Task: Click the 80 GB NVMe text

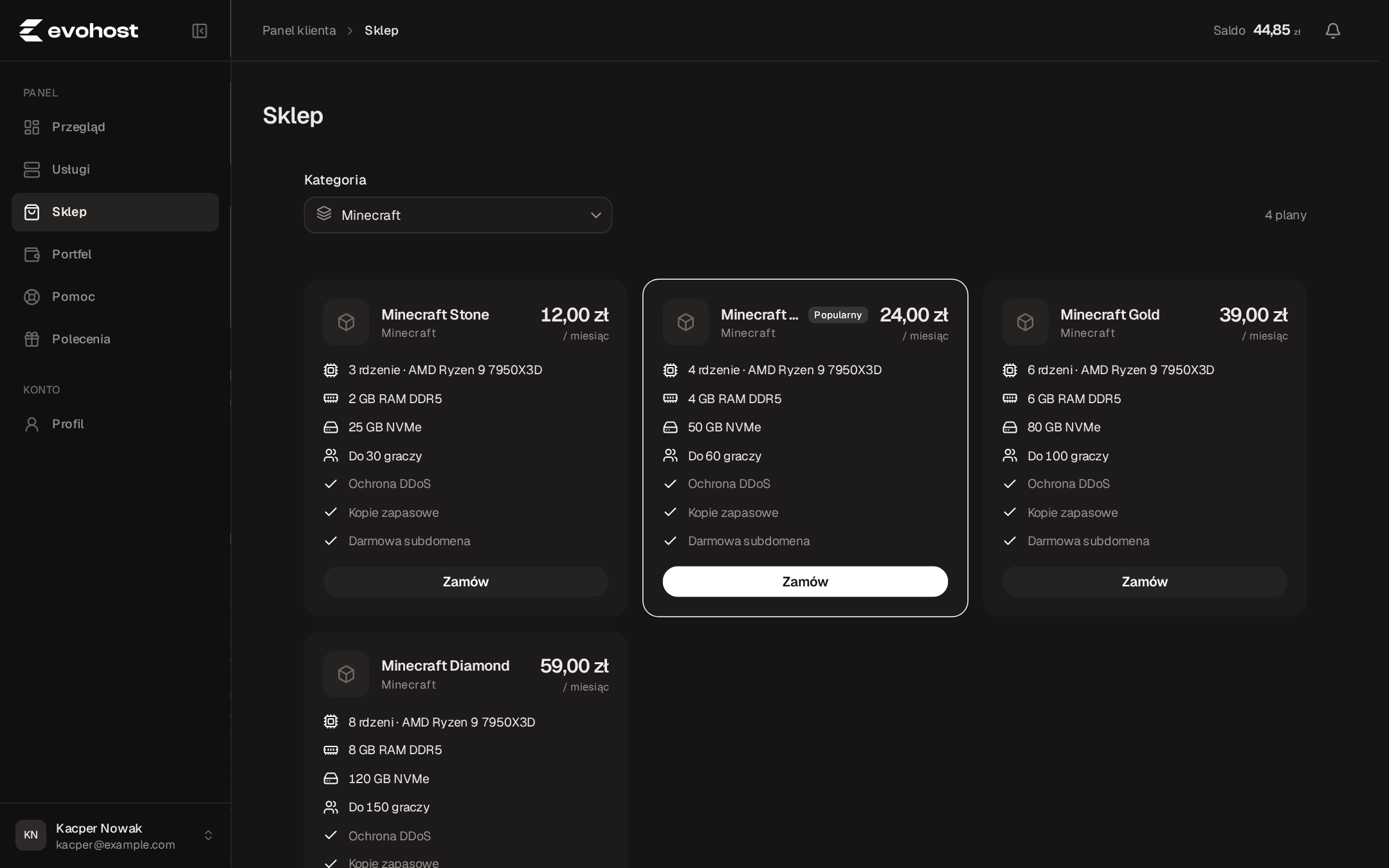Action: tap(1064, 428)
